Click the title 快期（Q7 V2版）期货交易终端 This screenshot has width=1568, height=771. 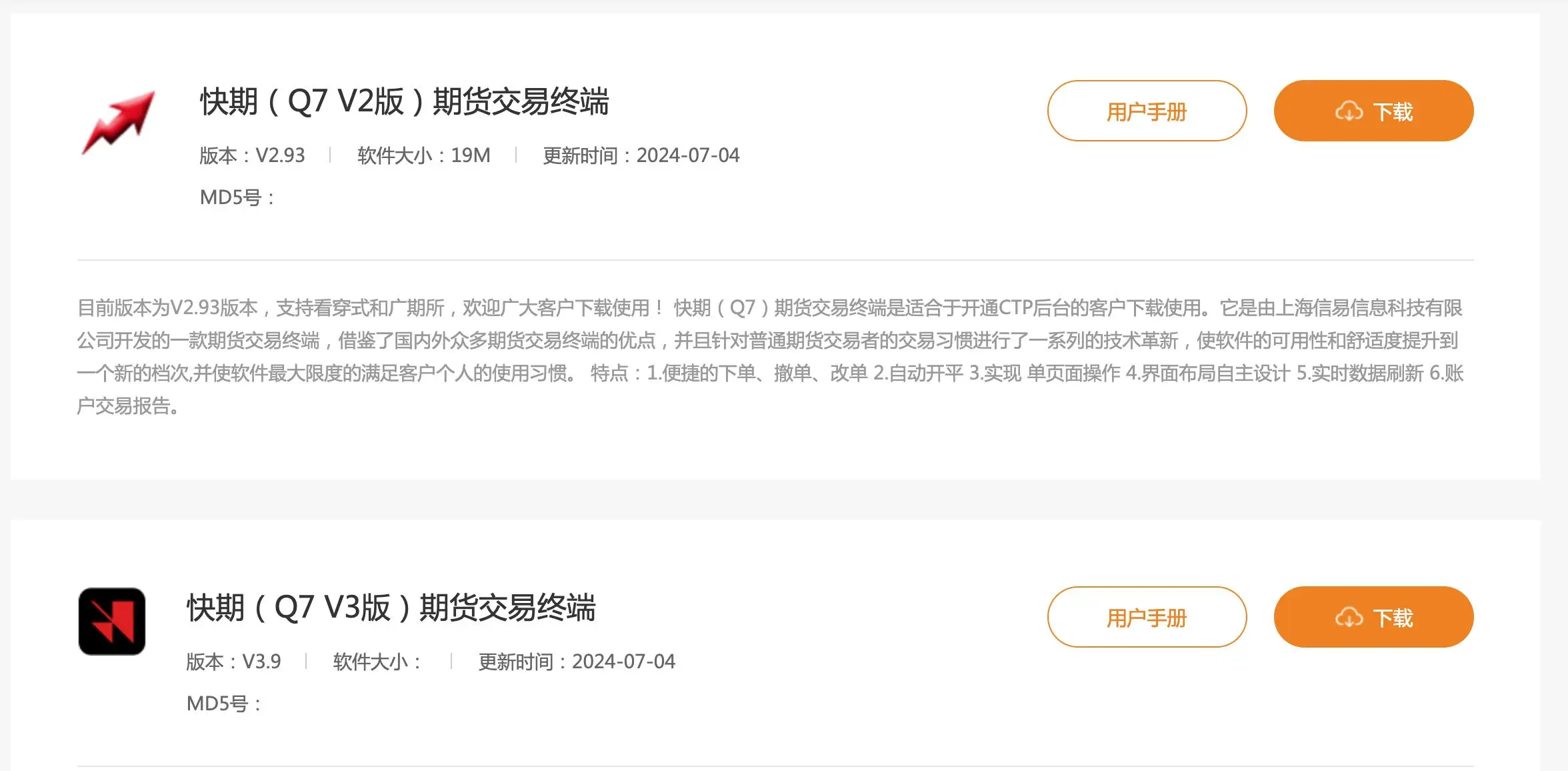(405, 102)
